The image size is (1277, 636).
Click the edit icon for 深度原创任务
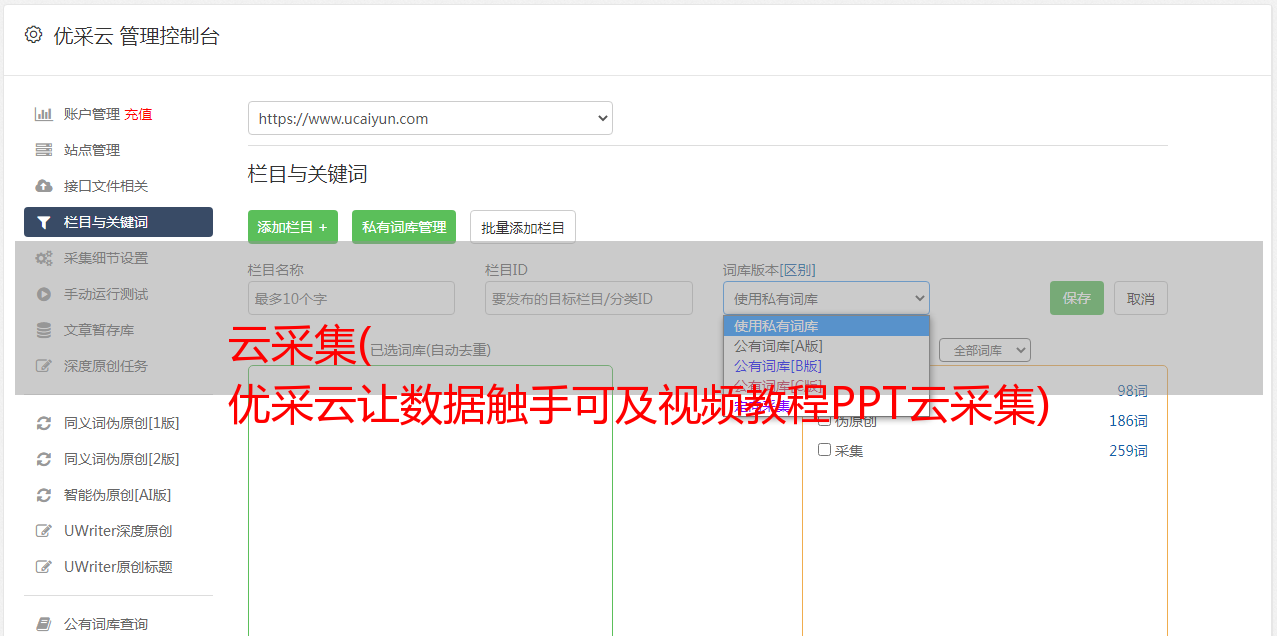(x=44, y=366)
